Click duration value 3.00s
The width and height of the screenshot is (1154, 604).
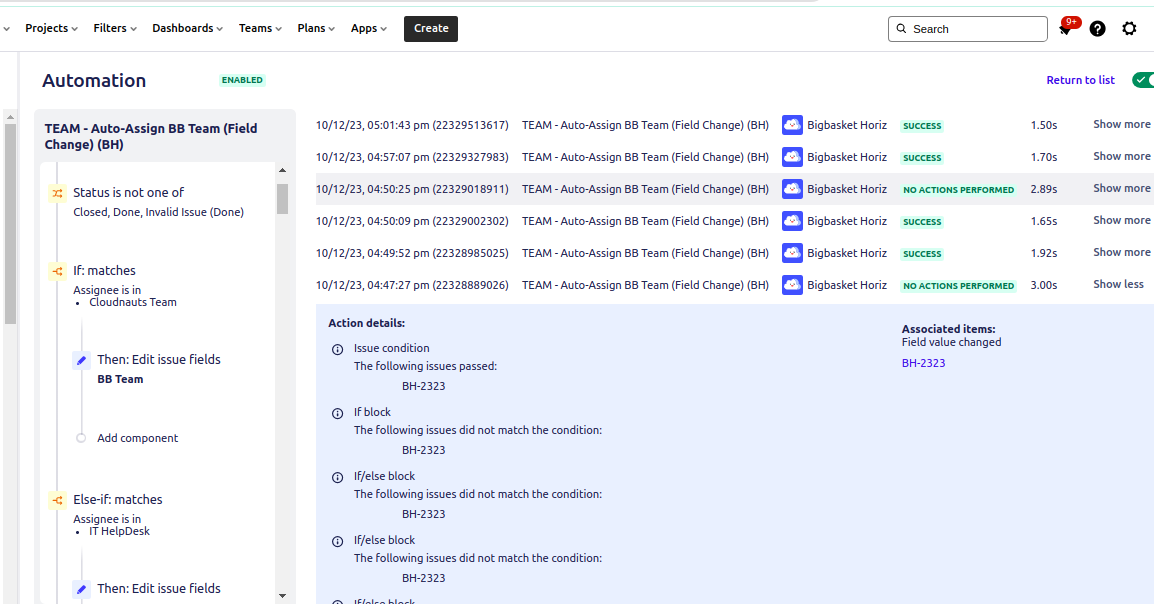coord(1044,285)
